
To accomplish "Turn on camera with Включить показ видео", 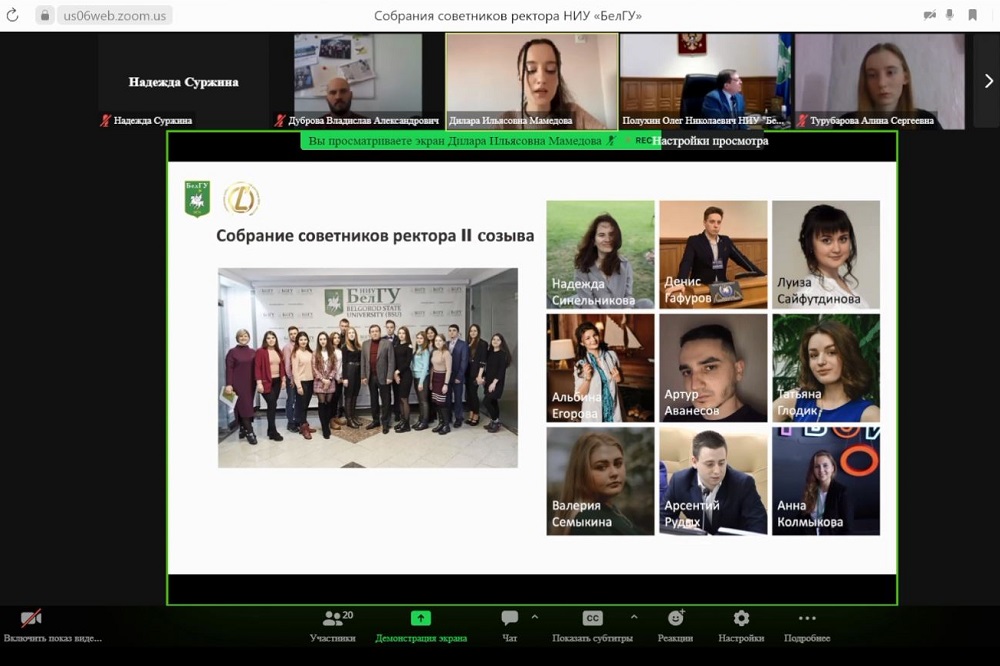I will (x=32, y=619).
